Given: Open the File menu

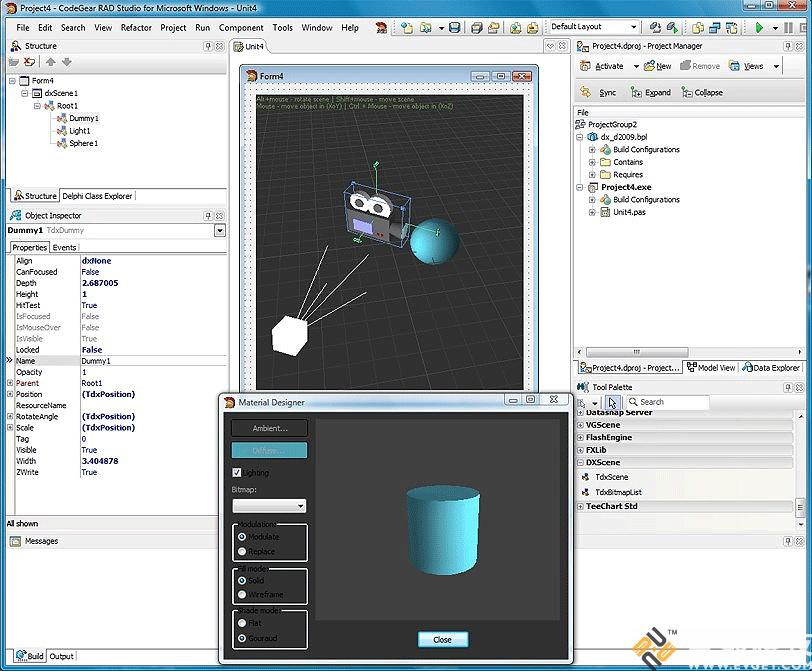Looking at the screenshot, I should click(23, 27).
